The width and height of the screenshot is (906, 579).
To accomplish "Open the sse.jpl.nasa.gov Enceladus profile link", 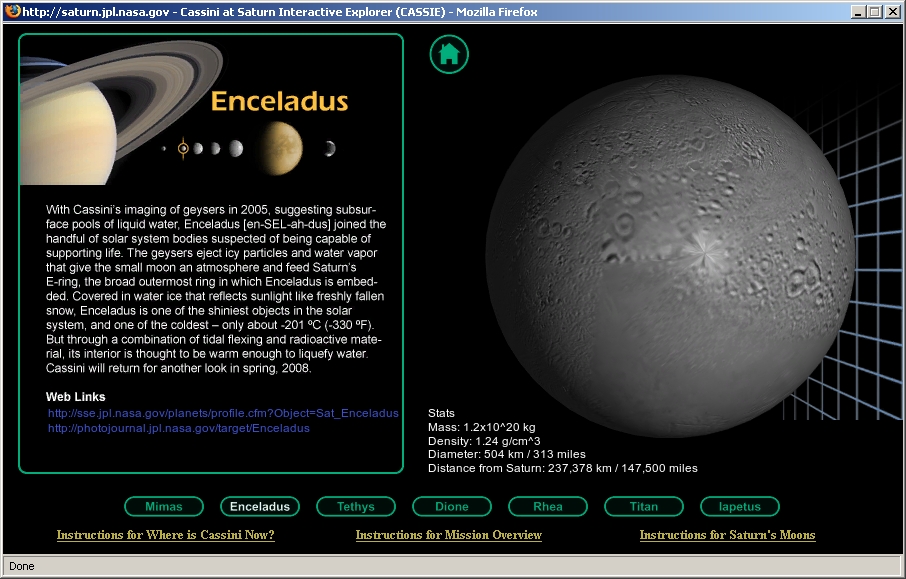I will (223, 413).
